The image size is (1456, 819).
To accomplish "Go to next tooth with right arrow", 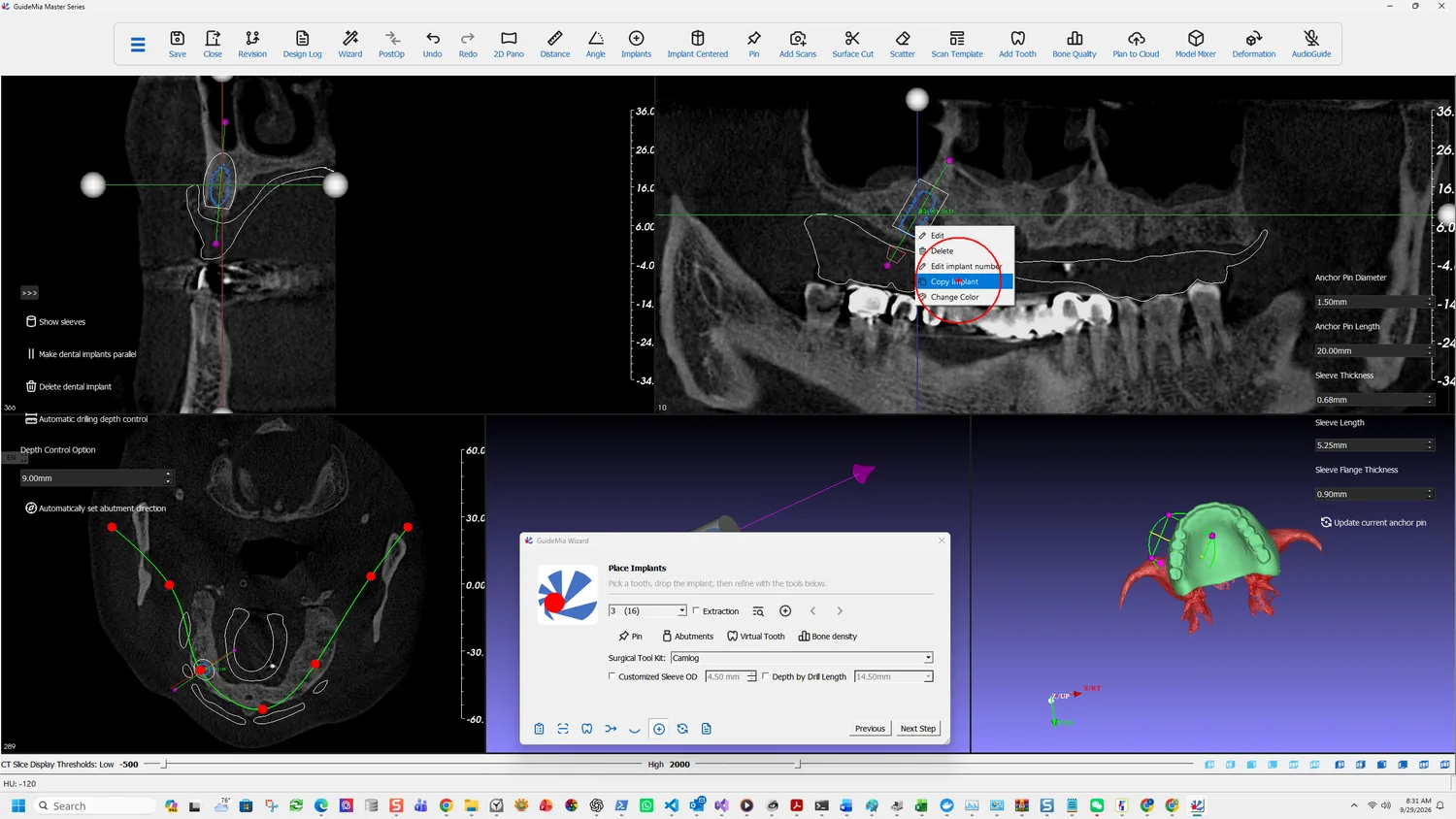I will pos(840,610).
